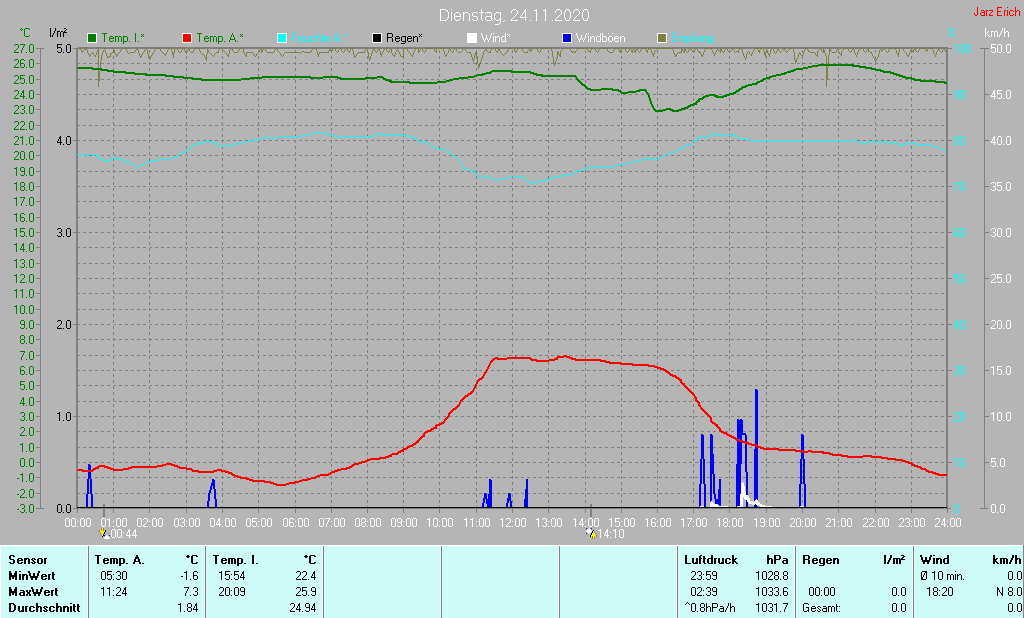Click the black Regen legend swatch
This screenshot has height=618, width=1024.
377,39
